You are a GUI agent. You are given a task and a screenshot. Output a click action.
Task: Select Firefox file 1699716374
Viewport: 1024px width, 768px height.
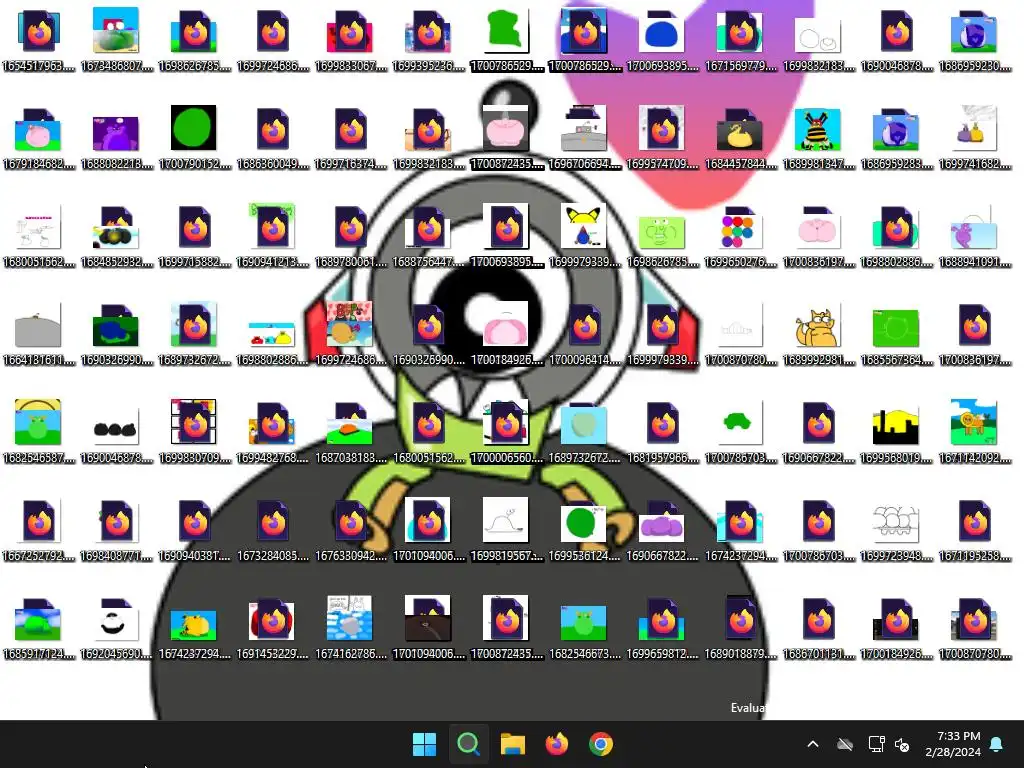(x=351, y=138)
